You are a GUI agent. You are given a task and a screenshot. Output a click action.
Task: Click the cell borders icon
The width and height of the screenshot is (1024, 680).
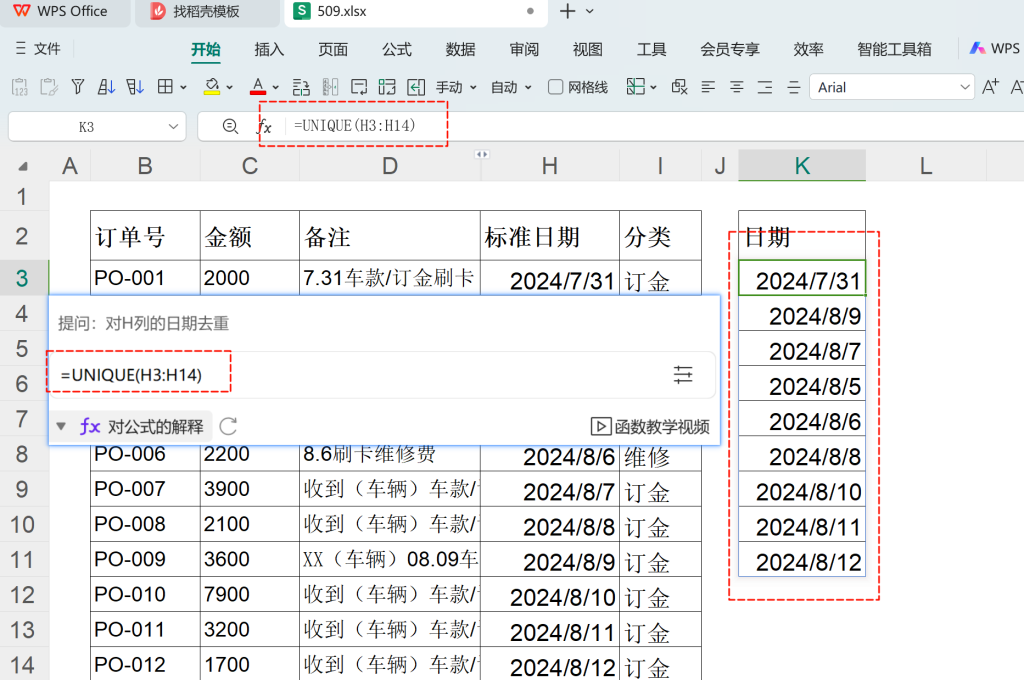coord(165,87)
